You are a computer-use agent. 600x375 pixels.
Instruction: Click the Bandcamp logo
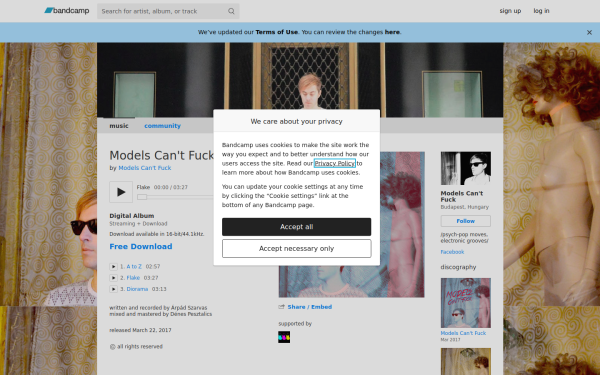pyautogui.click(x=67, y=11)
